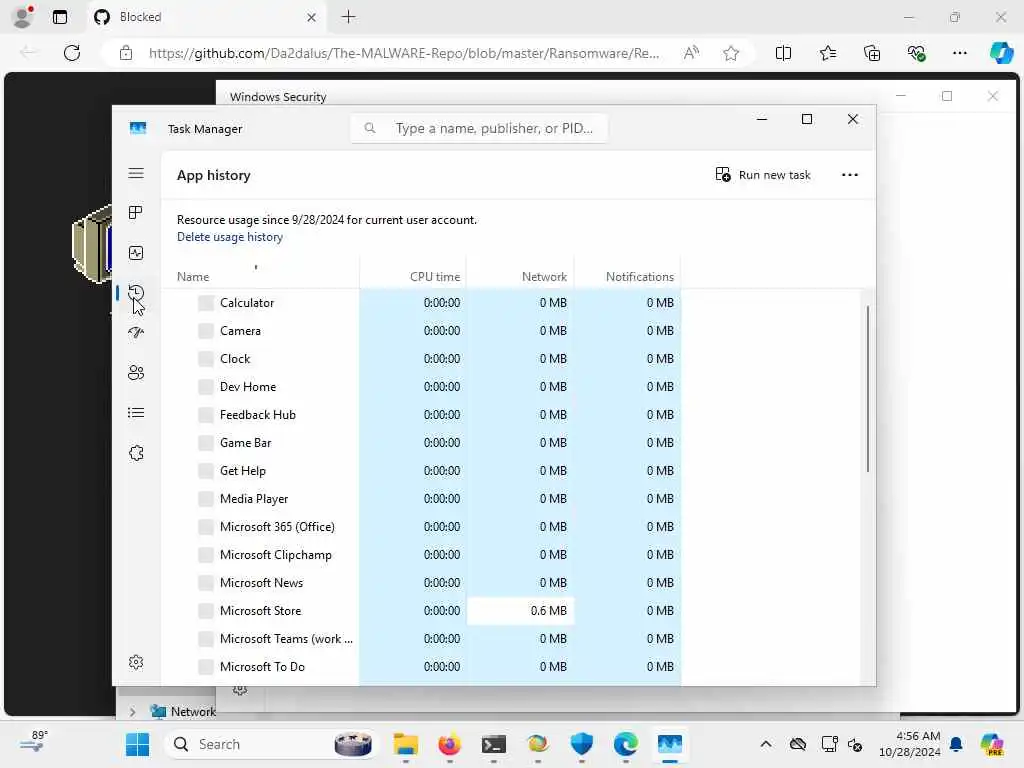View site information lock icon
The image size is (1024, 768).
126,53
